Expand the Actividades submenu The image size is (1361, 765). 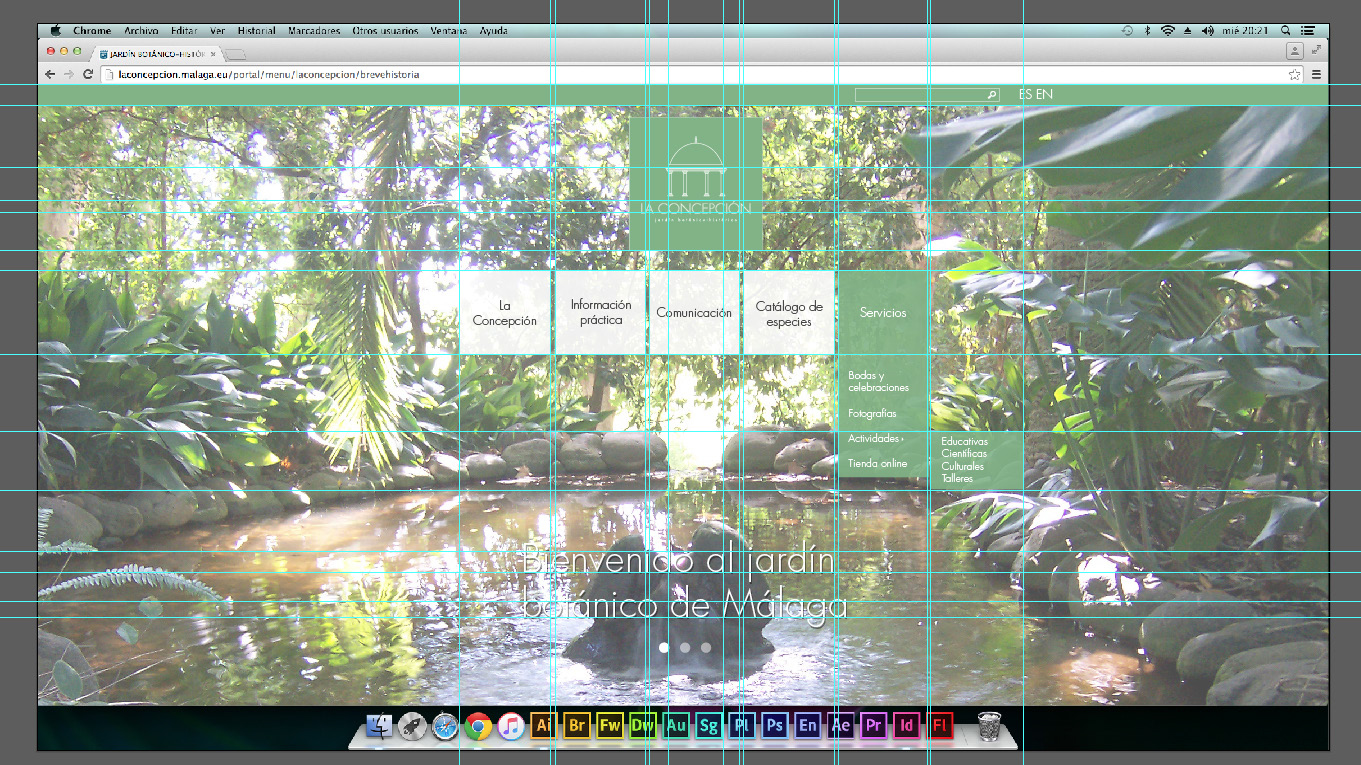875,439
